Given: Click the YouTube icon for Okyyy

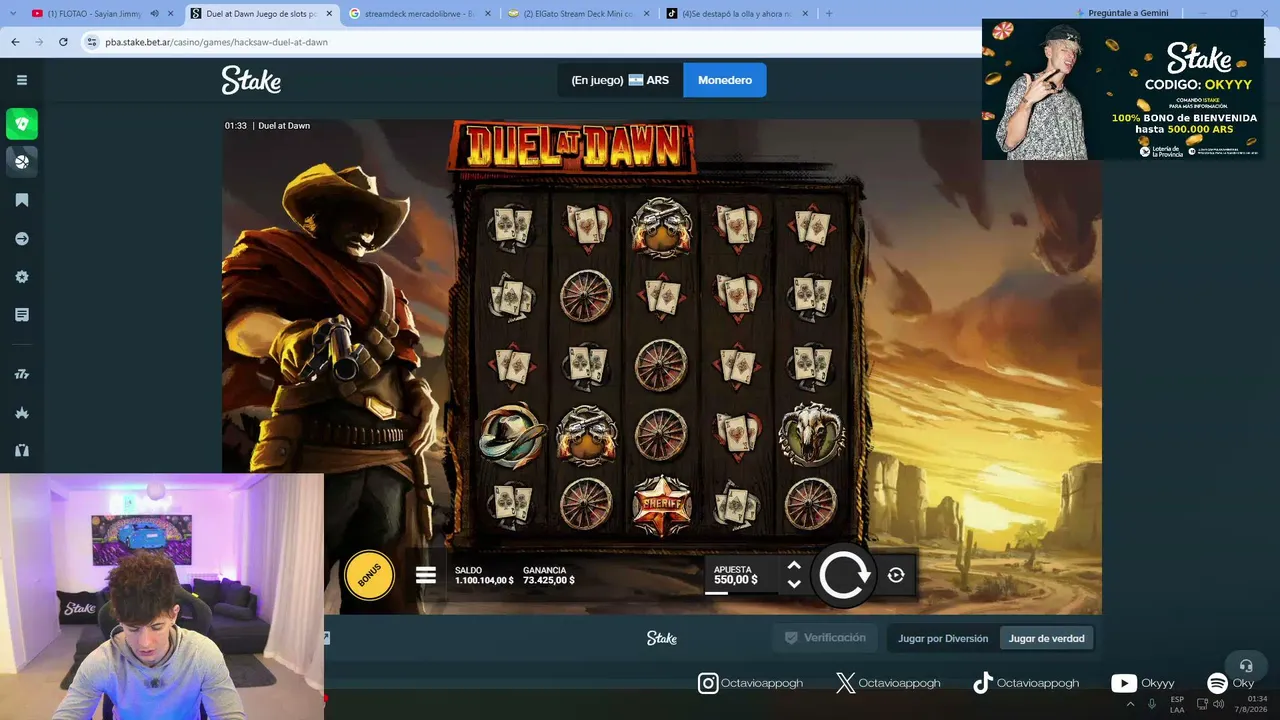Looking at the screenshot, I should (1124, 683).
